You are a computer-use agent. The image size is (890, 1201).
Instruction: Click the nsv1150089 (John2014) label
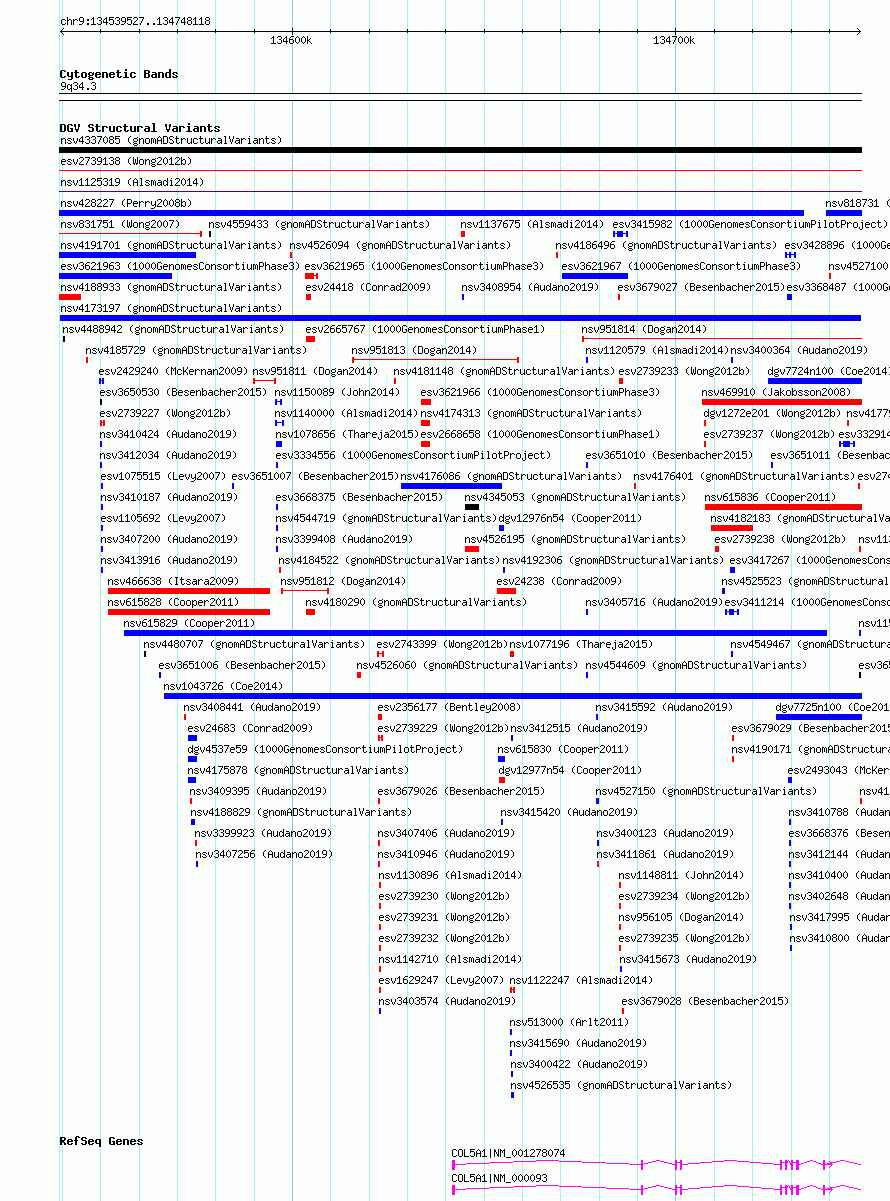tap(338, 392)
